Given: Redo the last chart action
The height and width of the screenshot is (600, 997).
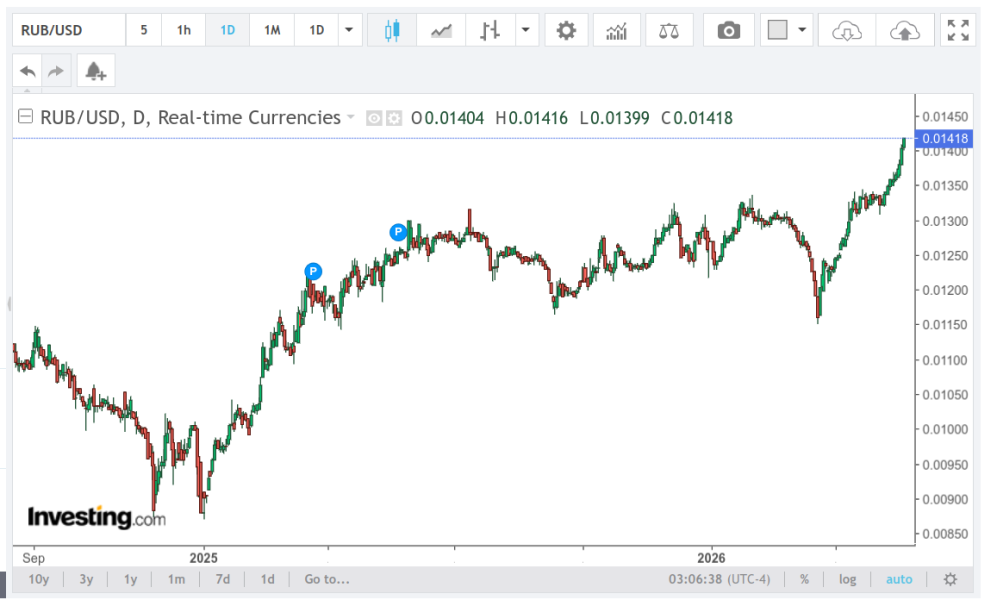Looking at the screenshot, I should tap(56, 71).
